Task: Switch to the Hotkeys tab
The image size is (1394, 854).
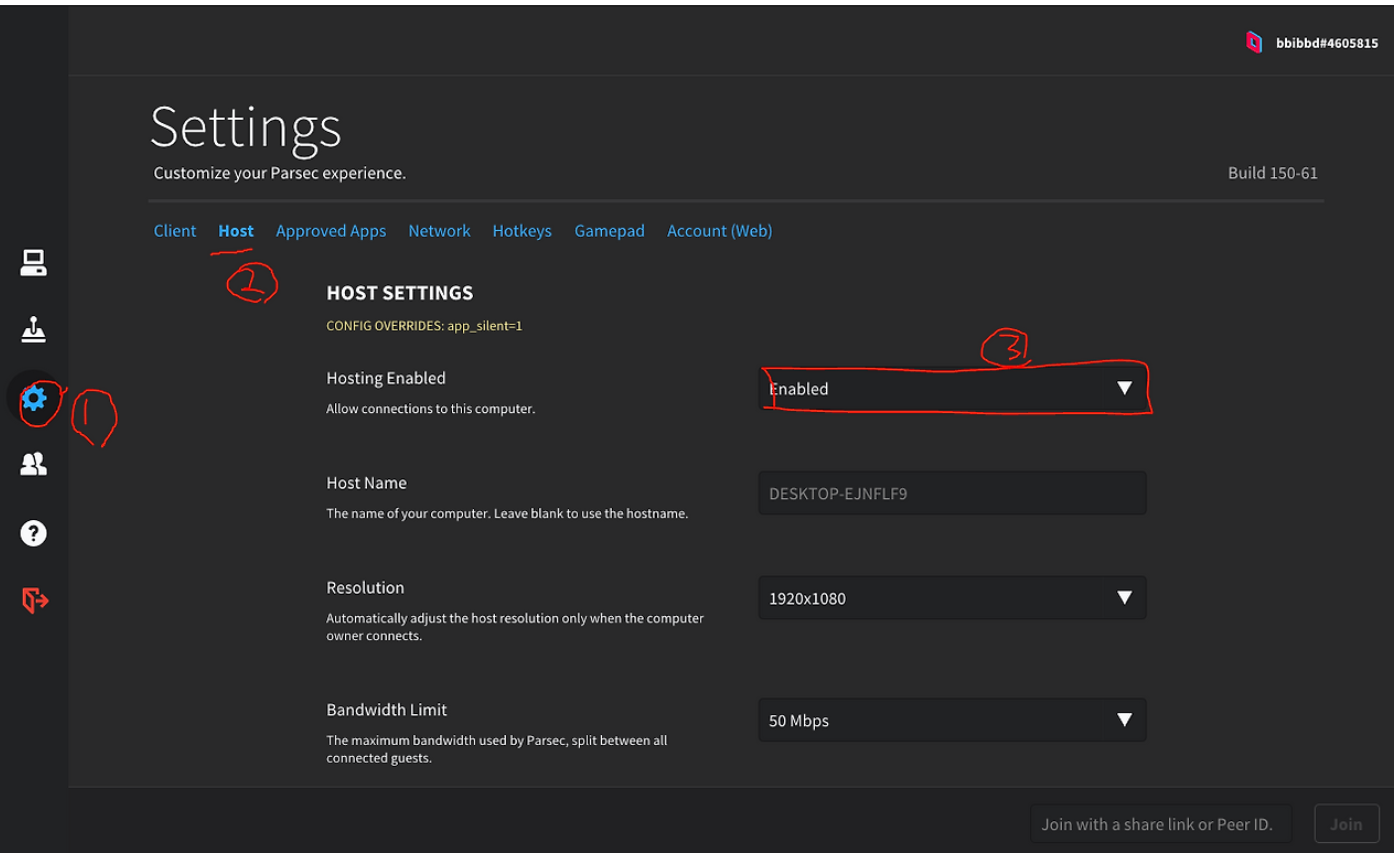Action: (522, 231)
